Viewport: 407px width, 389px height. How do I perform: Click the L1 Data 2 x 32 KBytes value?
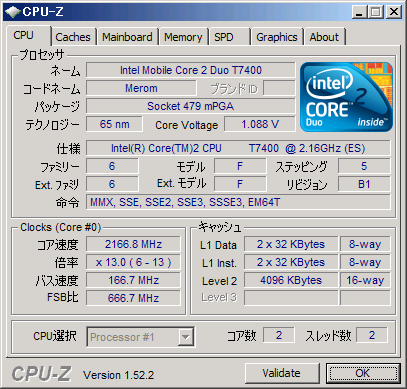point(291,244)
